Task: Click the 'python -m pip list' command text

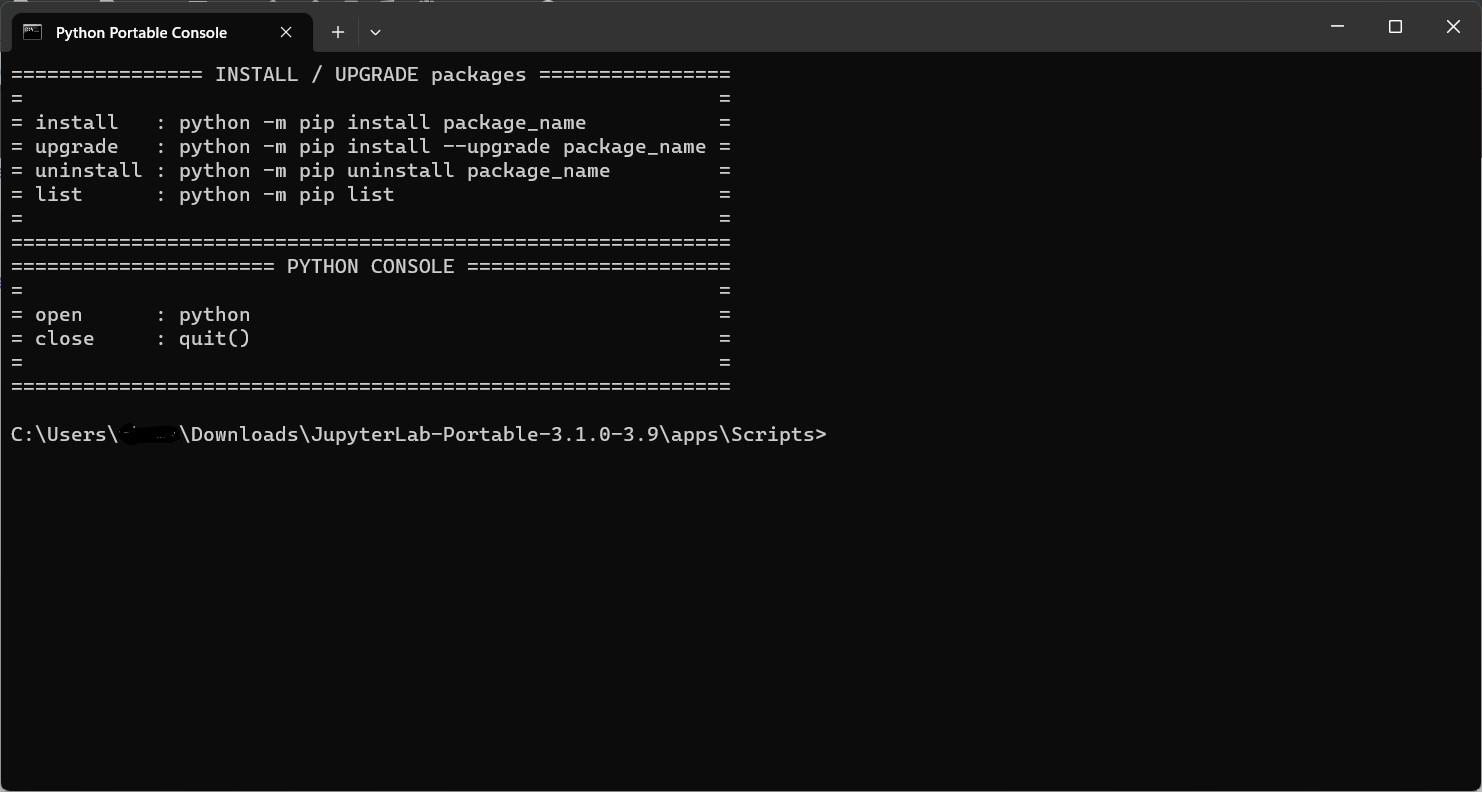Action: (286, 194)
